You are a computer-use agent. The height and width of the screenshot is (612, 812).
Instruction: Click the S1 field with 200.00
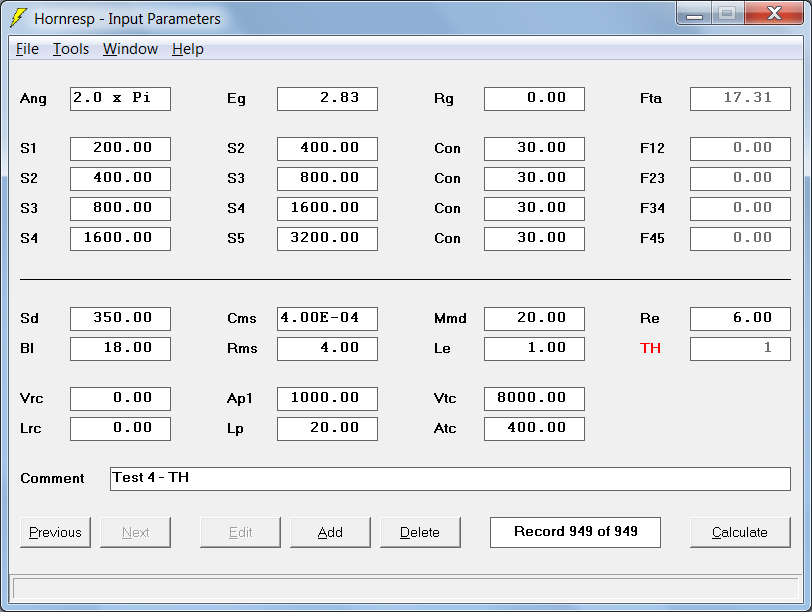tap(120, 149)
